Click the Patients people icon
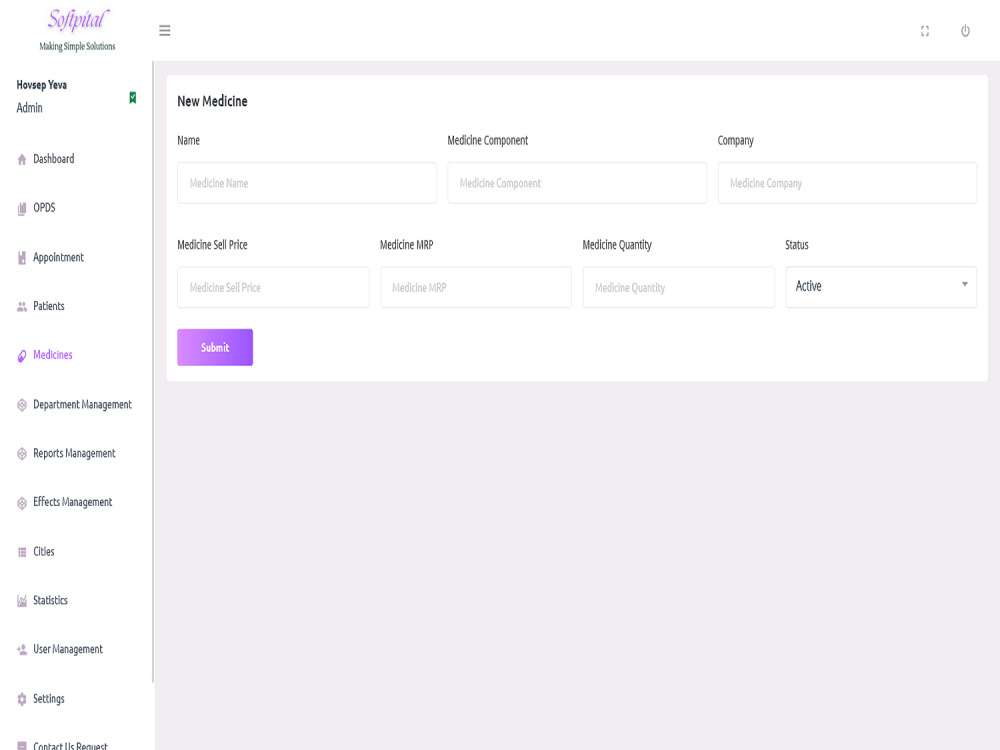The image size is (1000, 750). (x=22, y=307)
